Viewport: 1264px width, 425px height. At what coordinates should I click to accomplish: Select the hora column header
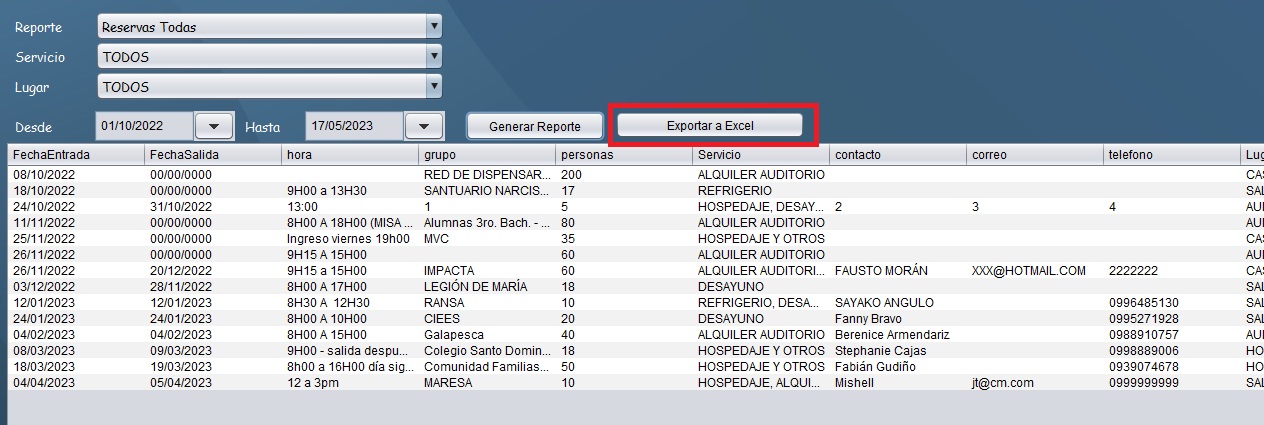pos(350,155)
